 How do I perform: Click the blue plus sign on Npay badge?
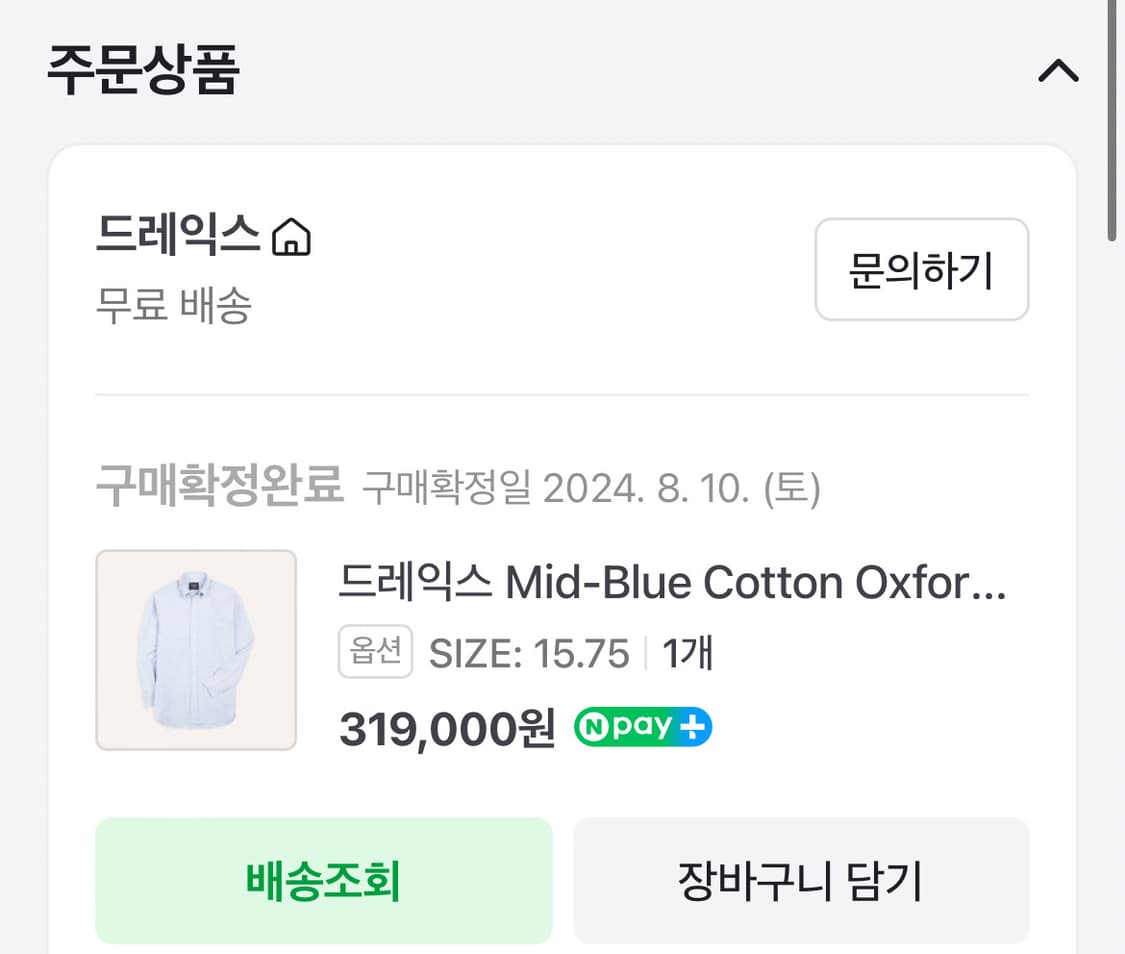[692, 728]
